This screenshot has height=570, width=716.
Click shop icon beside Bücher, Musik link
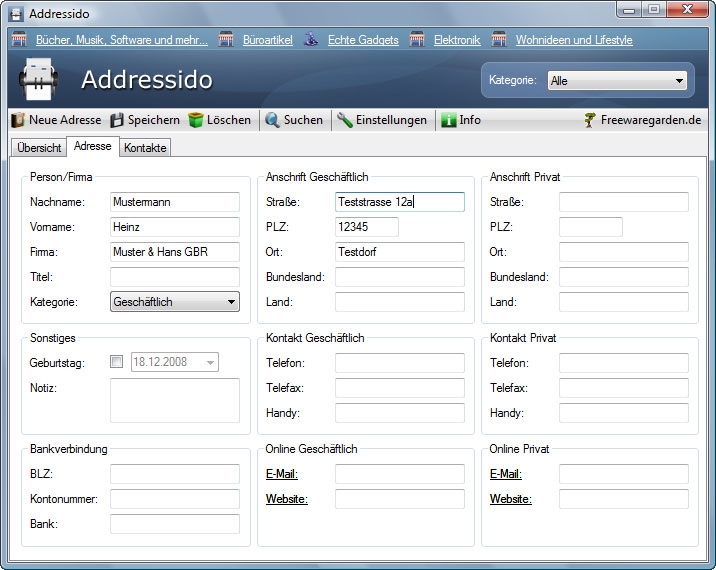coord(19,40)
